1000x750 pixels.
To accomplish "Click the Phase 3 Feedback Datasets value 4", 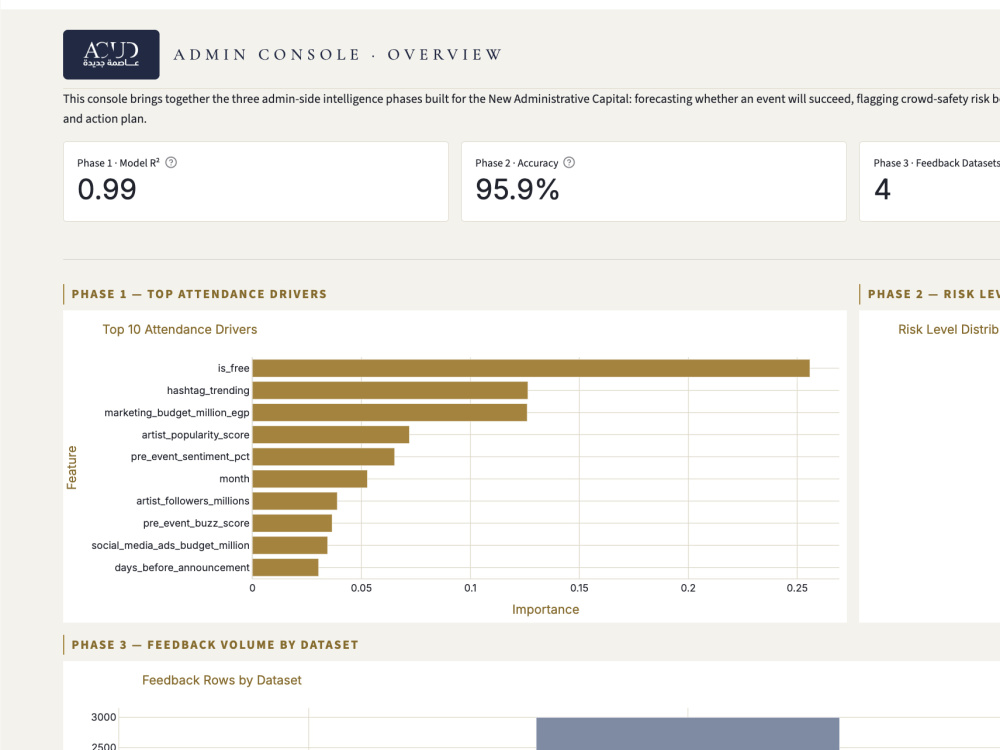I will [882, 189].
